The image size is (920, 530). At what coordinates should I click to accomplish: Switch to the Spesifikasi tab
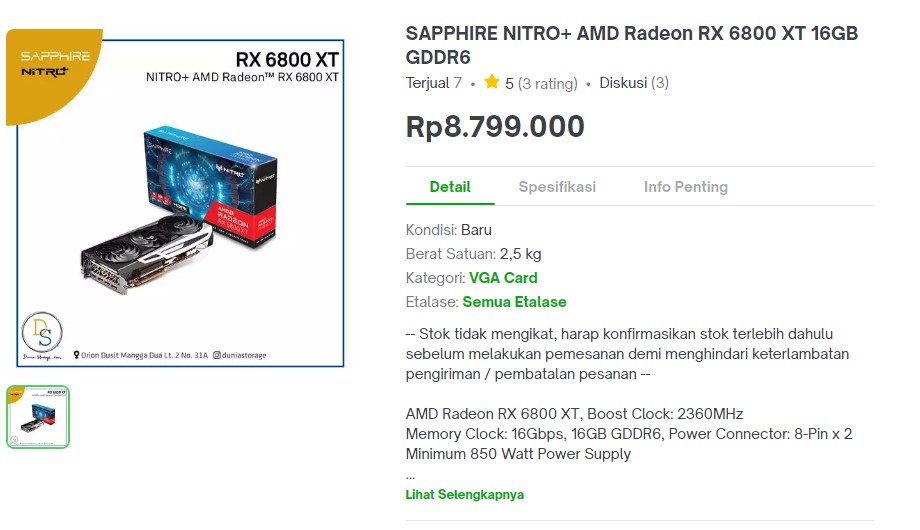pos(557,187)
